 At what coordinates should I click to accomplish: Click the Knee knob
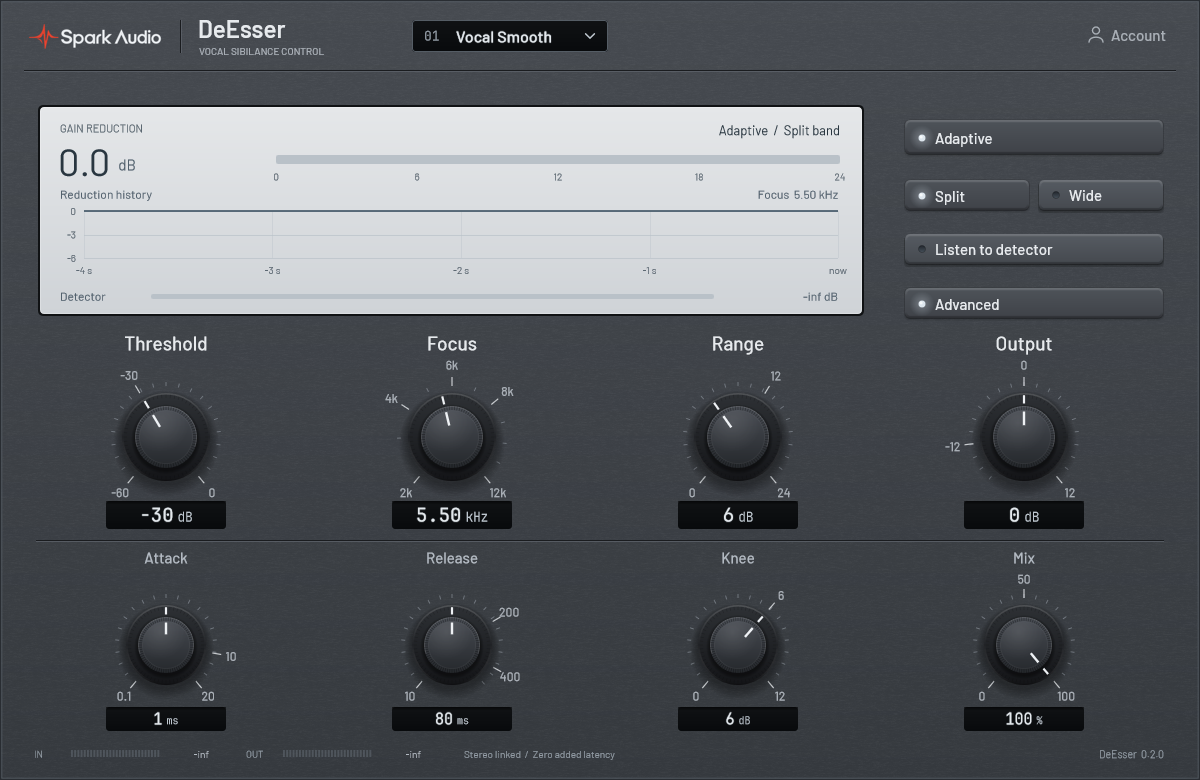[738, 645]
